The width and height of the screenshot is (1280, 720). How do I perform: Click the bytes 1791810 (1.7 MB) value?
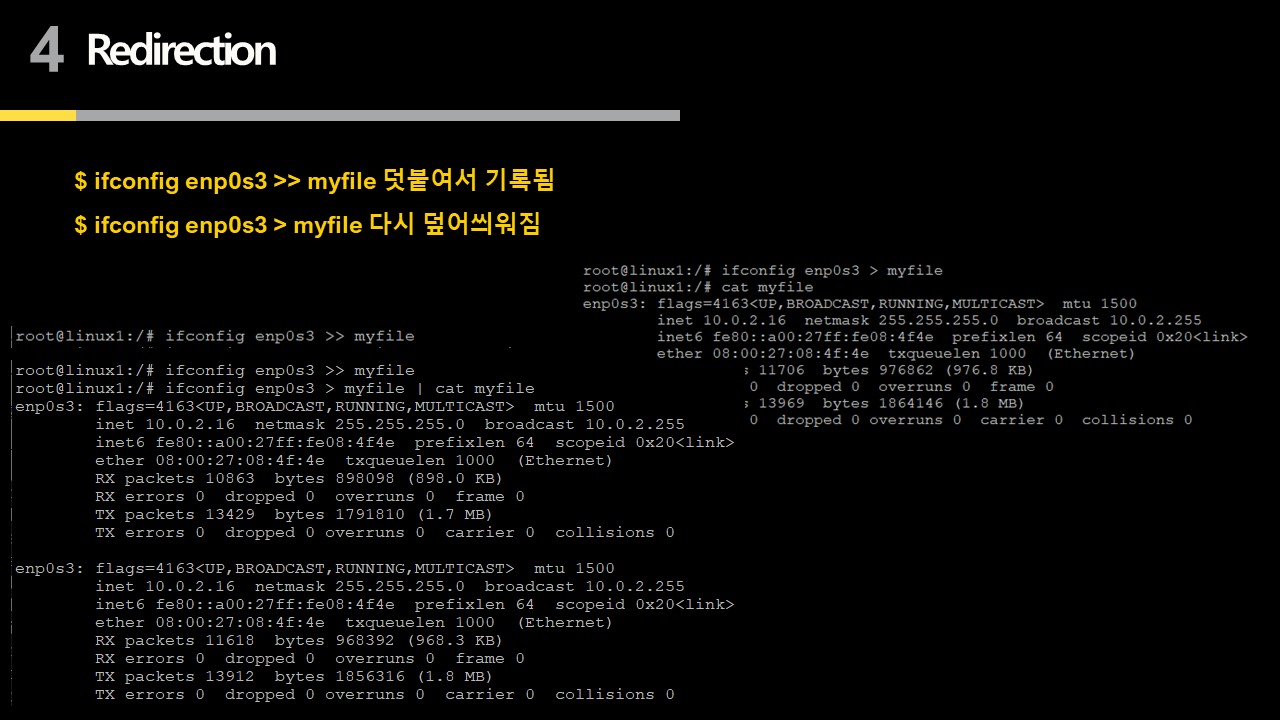click(x=383, y=514)
